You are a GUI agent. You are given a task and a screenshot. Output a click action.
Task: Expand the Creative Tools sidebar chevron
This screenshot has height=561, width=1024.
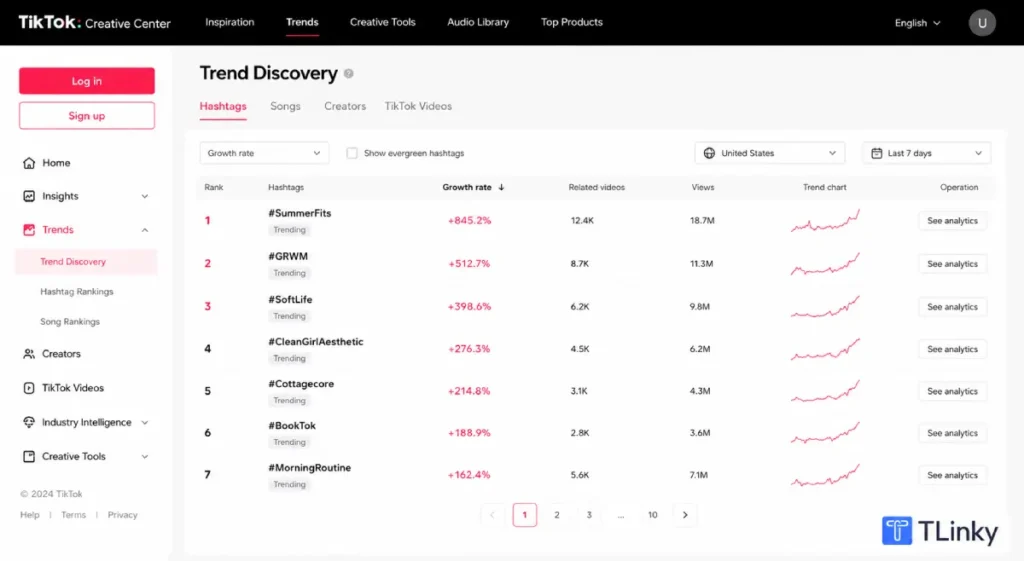[x=145, y=457]
